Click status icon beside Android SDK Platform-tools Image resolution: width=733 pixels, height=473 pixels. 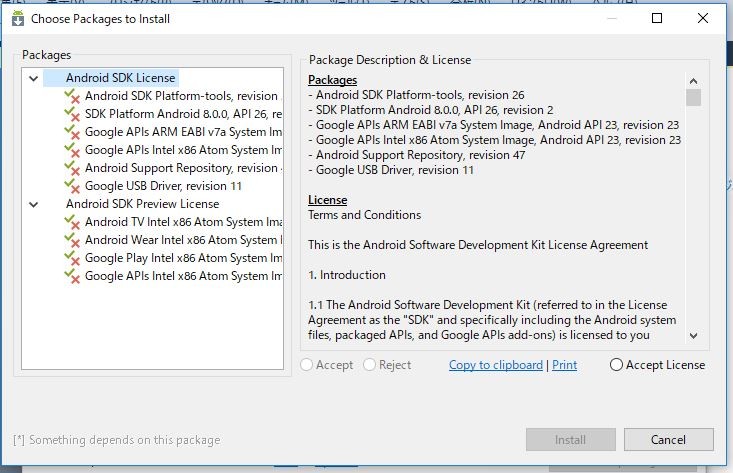pos(72,96)
